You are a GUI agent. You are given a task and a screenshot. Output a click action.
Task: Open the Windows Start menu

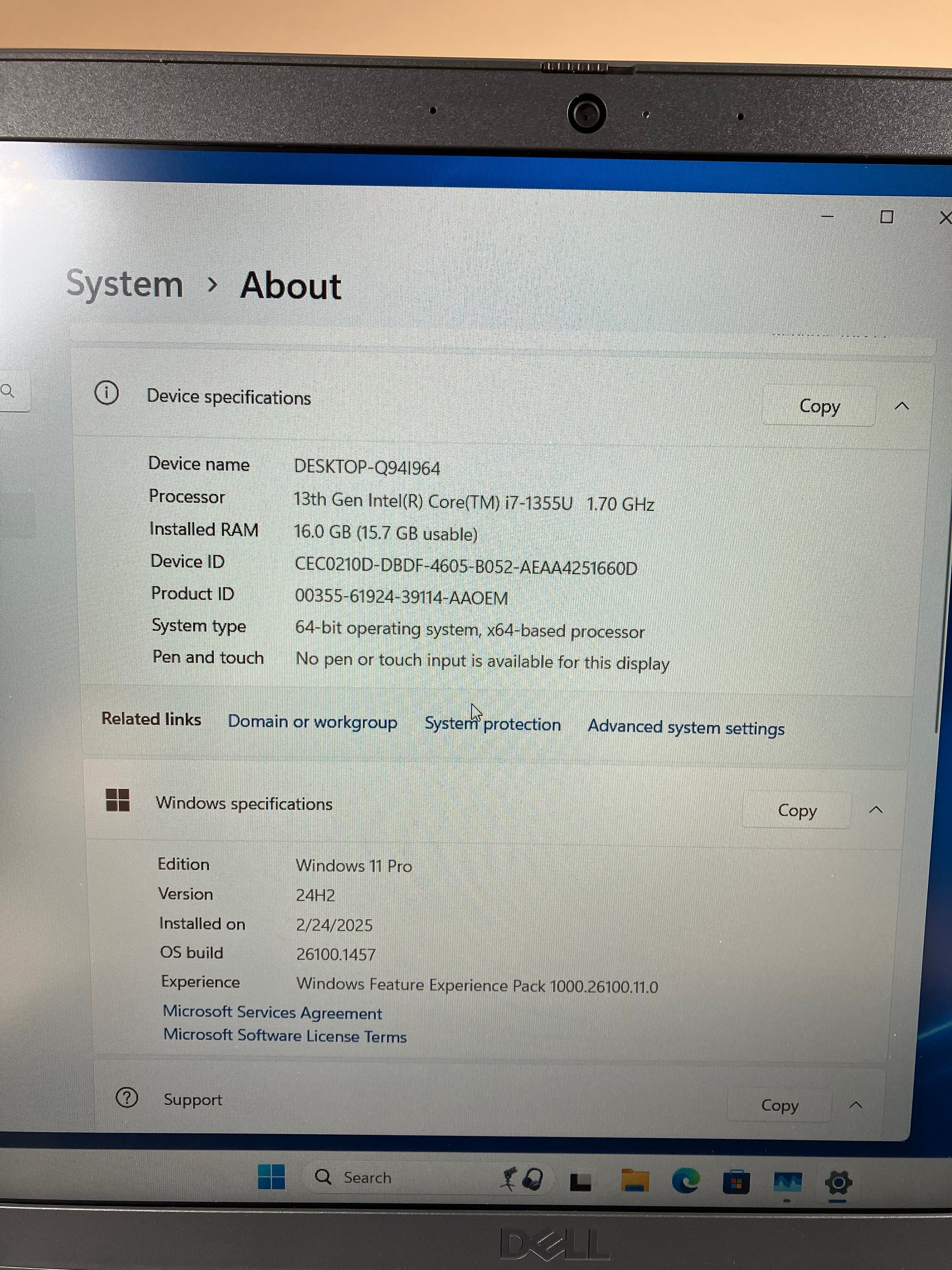click(x=271, y=1177)
